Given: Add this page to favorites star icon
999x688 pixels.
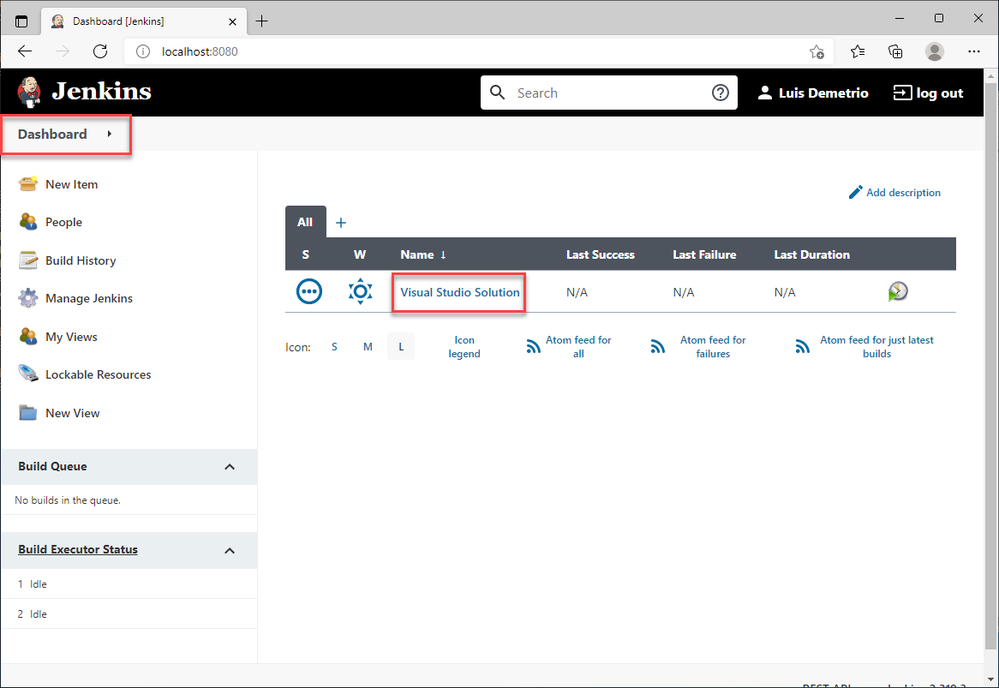Looking at the screenshot, I should point(817,52).
